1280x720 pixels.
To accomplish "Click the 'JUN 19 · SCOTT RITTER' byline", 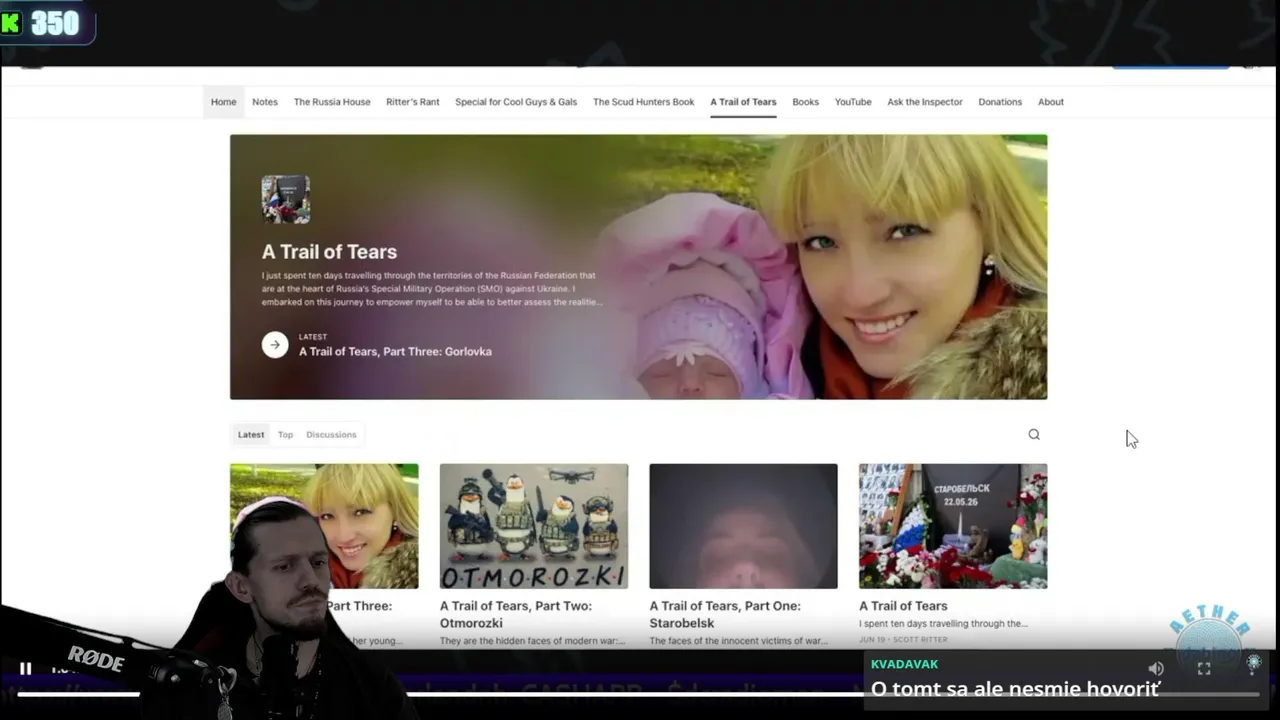I will click(x=903, y=640).
